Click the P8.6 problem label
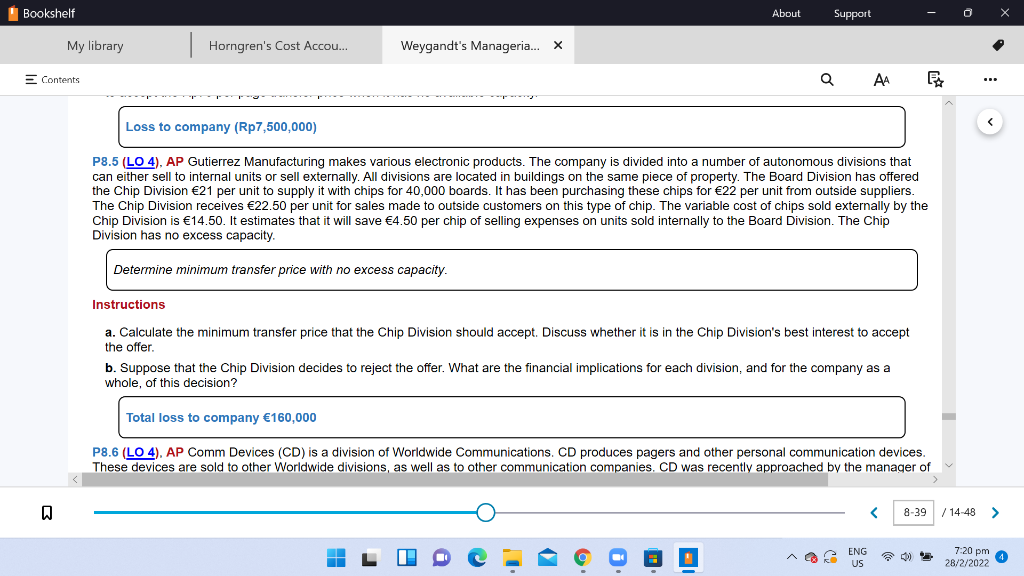Image resolution: width=1024 pixels, height=576 pixels. 105,452
